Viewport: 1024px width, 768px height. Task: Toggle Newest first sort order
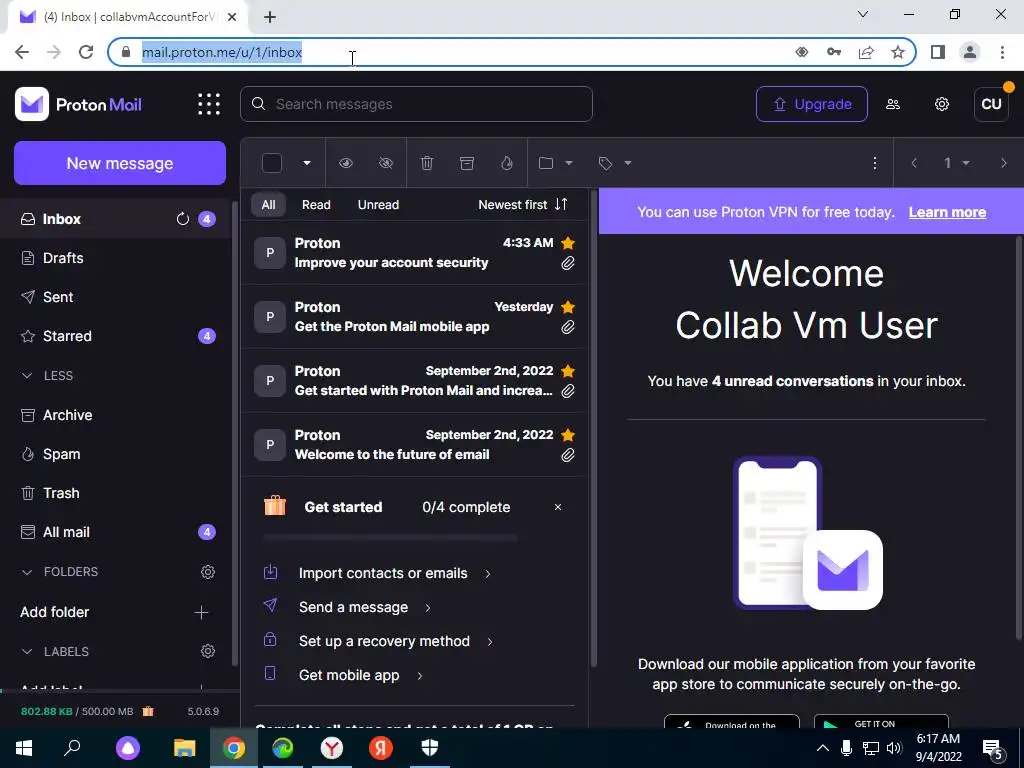(x=522, y=204)
